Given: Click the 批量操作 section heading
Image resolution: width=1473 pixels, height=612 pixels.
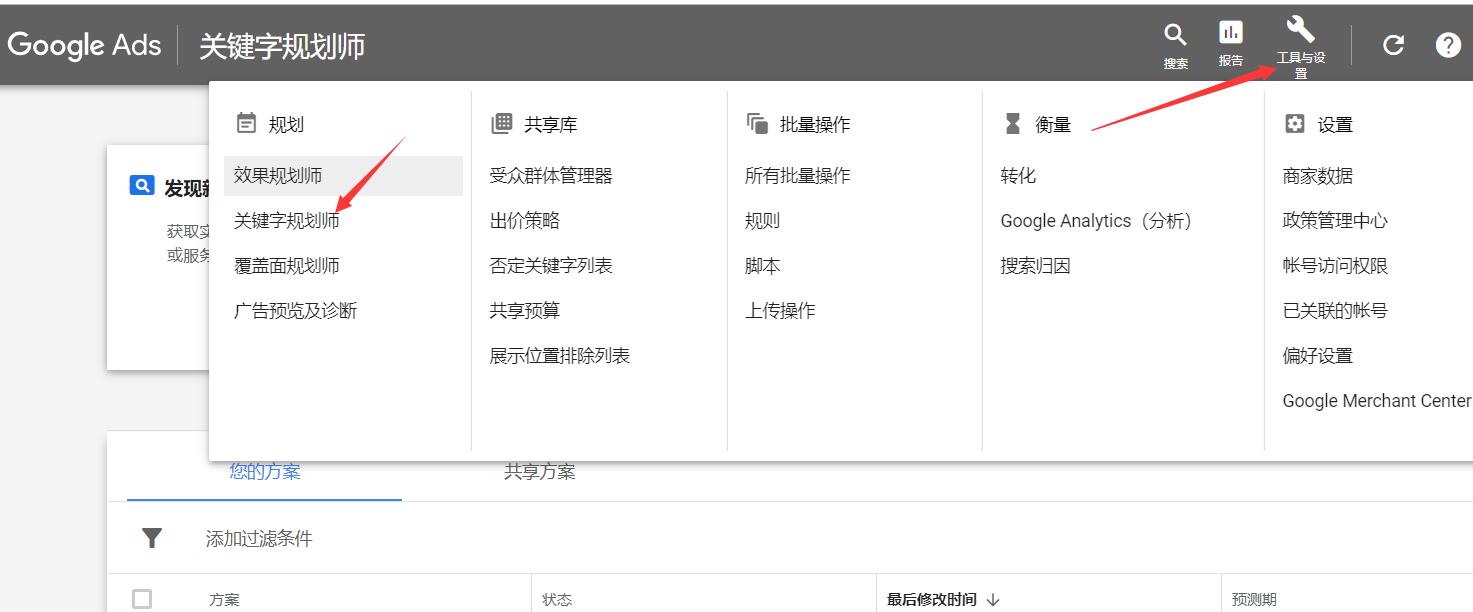Looking at the screenshot, I should pyautogui.click(x=815, y=124).
